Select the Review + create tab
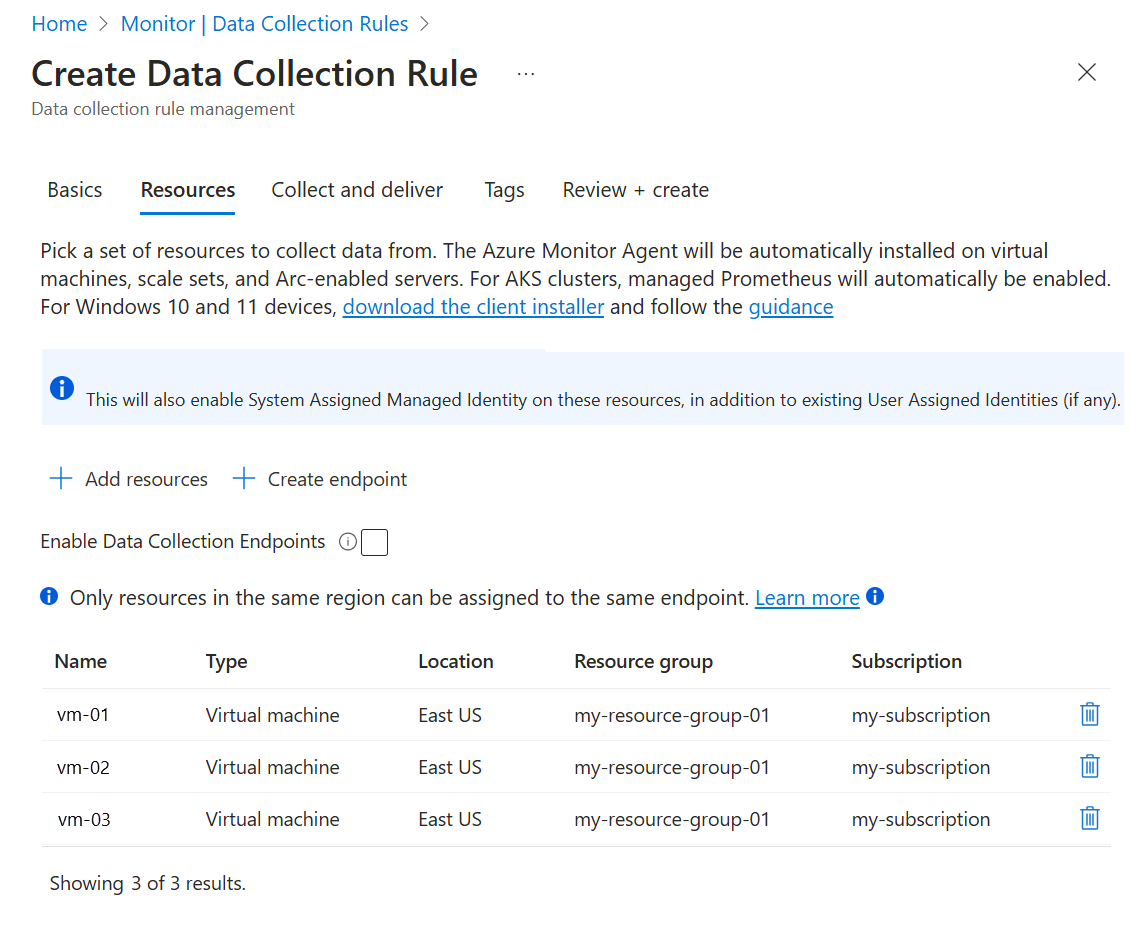The image size is (1138, 945). click(635, 190)
